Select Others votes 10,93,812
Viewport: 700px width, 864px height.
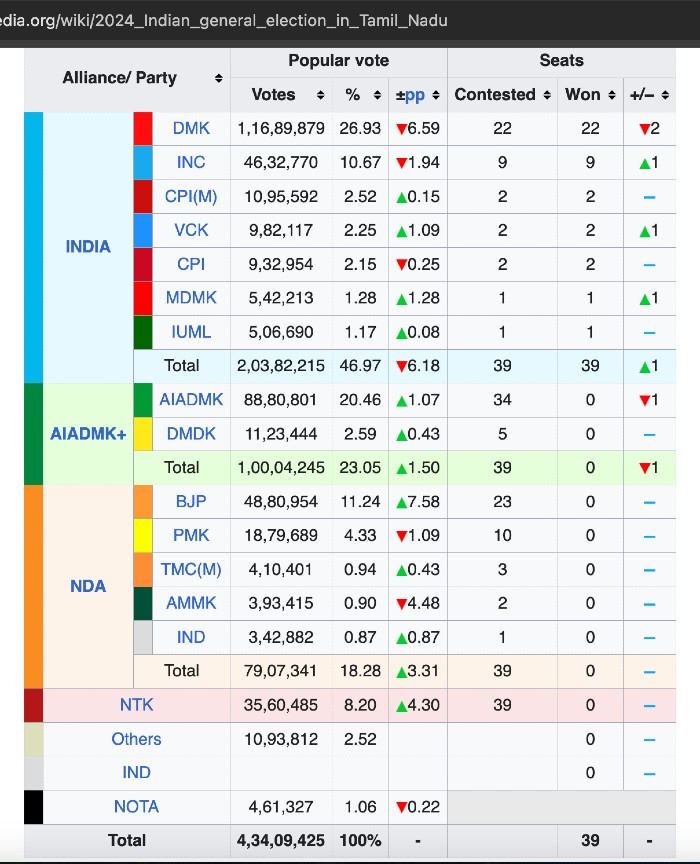click(x=281, y=739)
